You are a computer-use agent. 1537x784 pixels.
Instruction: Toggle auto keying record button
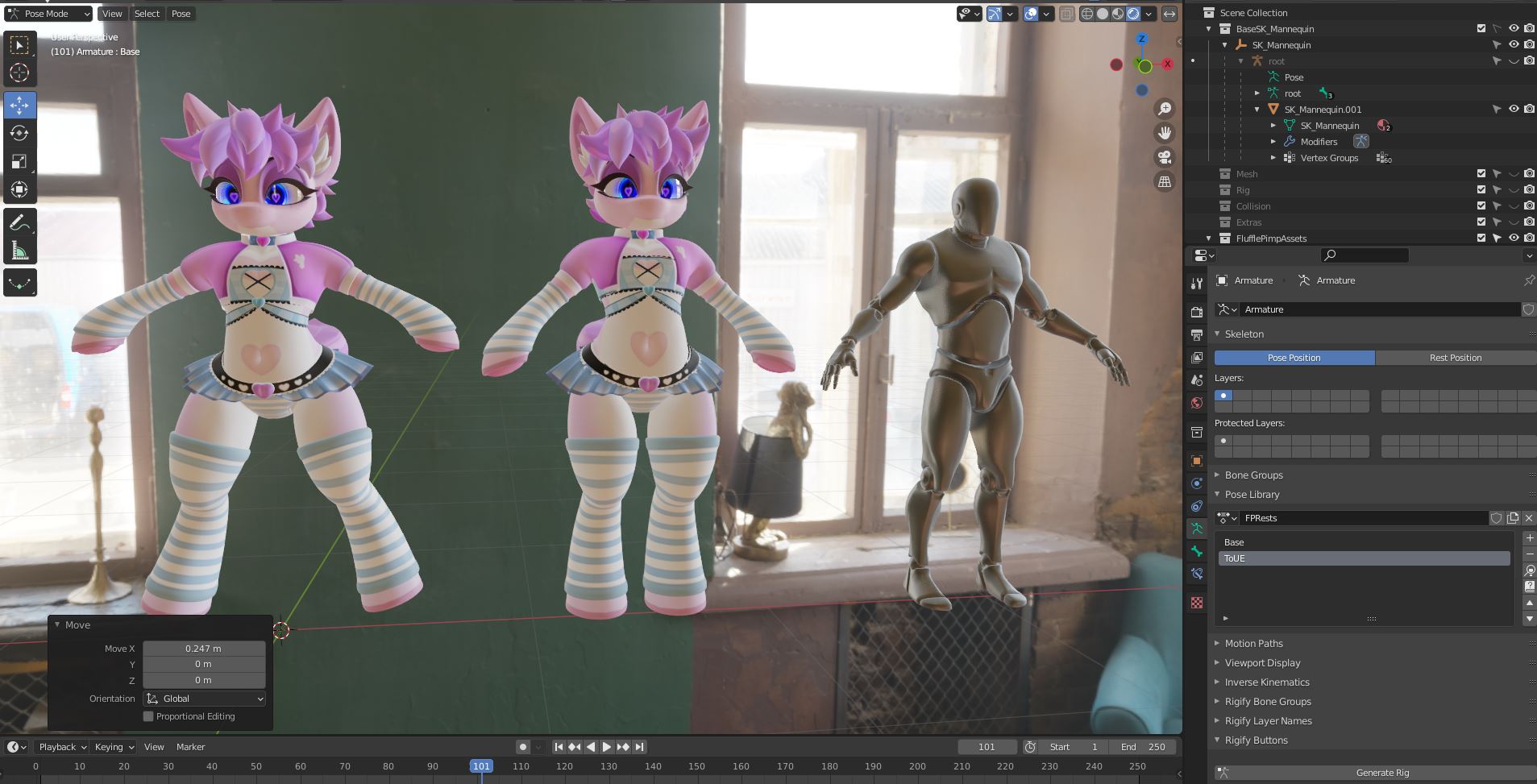[x=523, y=747]
